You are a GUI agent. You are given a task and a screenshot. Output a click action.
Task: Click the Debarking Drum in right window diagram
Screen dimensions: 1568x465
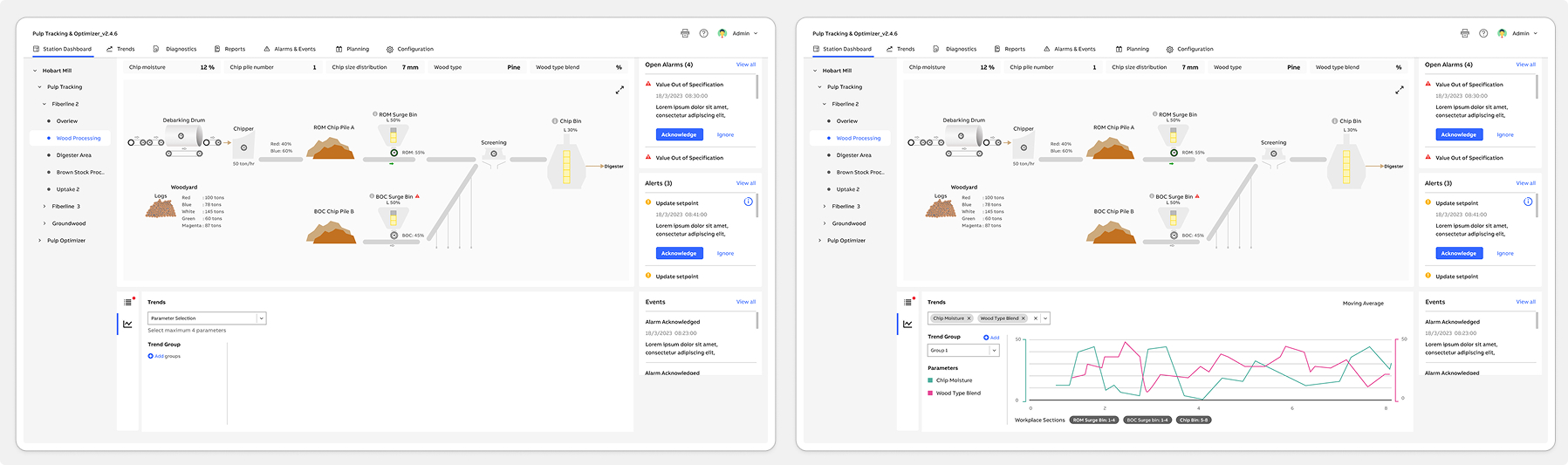962,136
